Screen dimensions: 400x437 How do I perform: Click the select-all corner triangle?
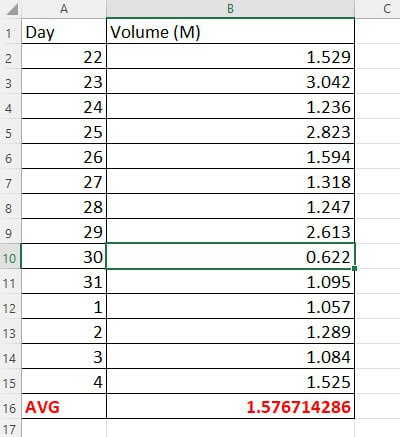pos(12,9)
